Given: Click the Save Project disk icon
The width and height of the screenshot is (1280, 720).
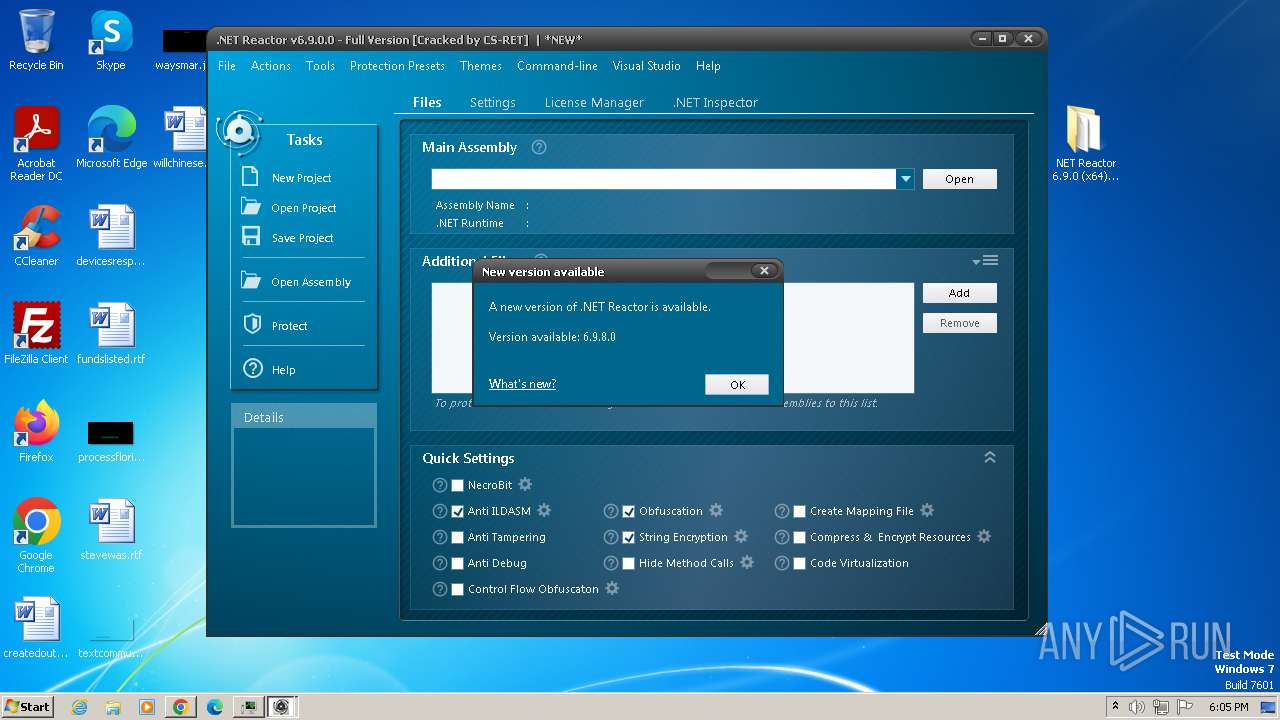Looking at the screenshot, I should (251, 237).
